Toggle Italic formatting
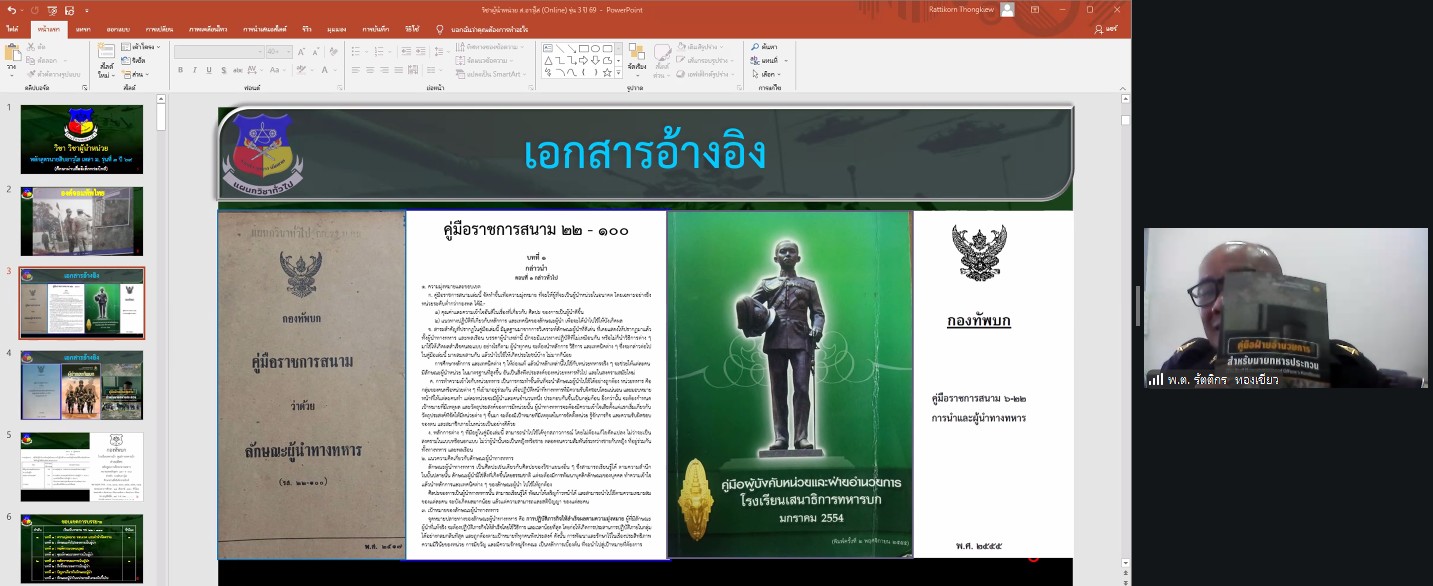 coord(194,70)
